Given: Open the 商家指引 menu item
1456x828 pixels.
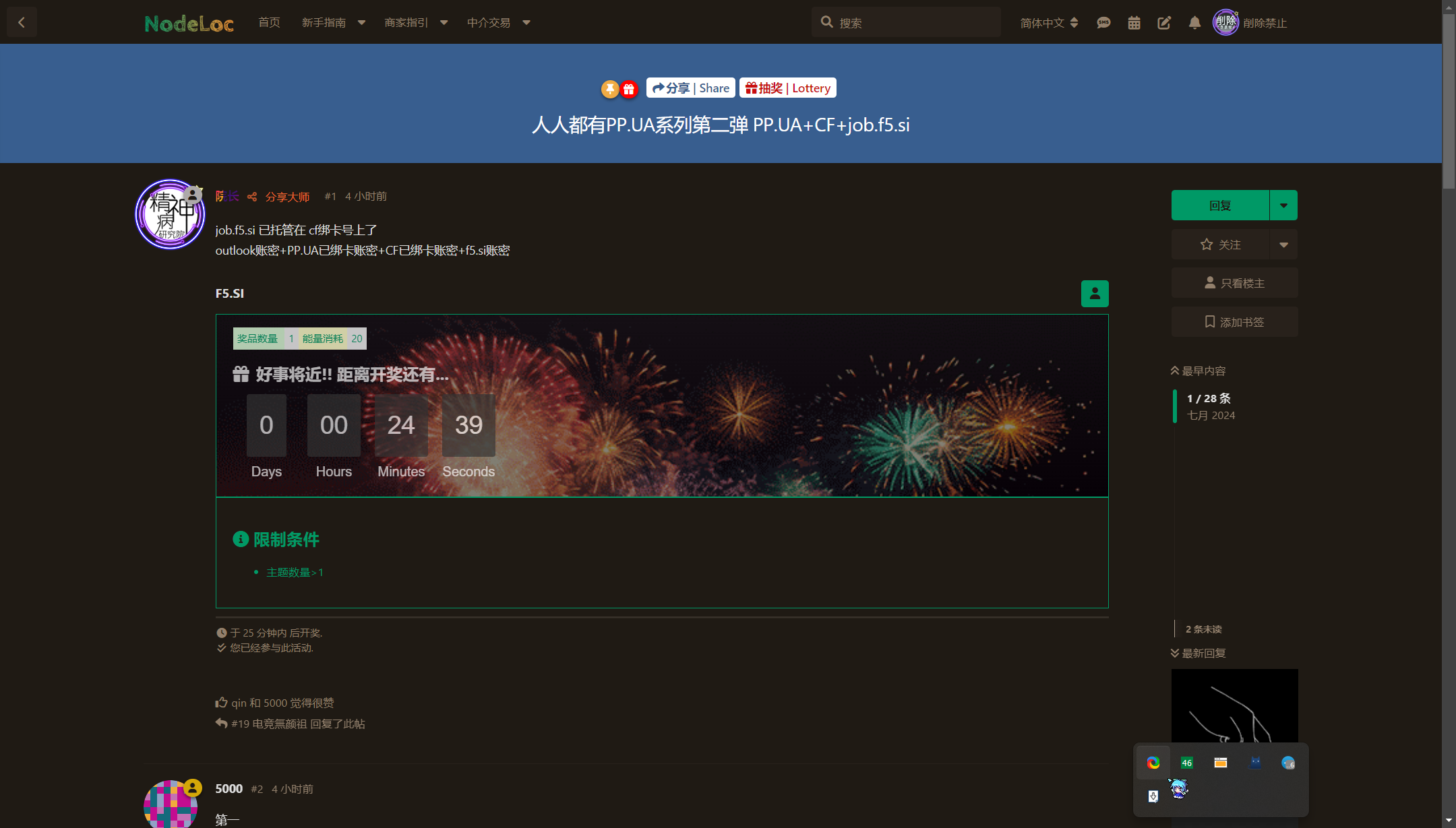Looking at the screenshot, I should (406, 22).
